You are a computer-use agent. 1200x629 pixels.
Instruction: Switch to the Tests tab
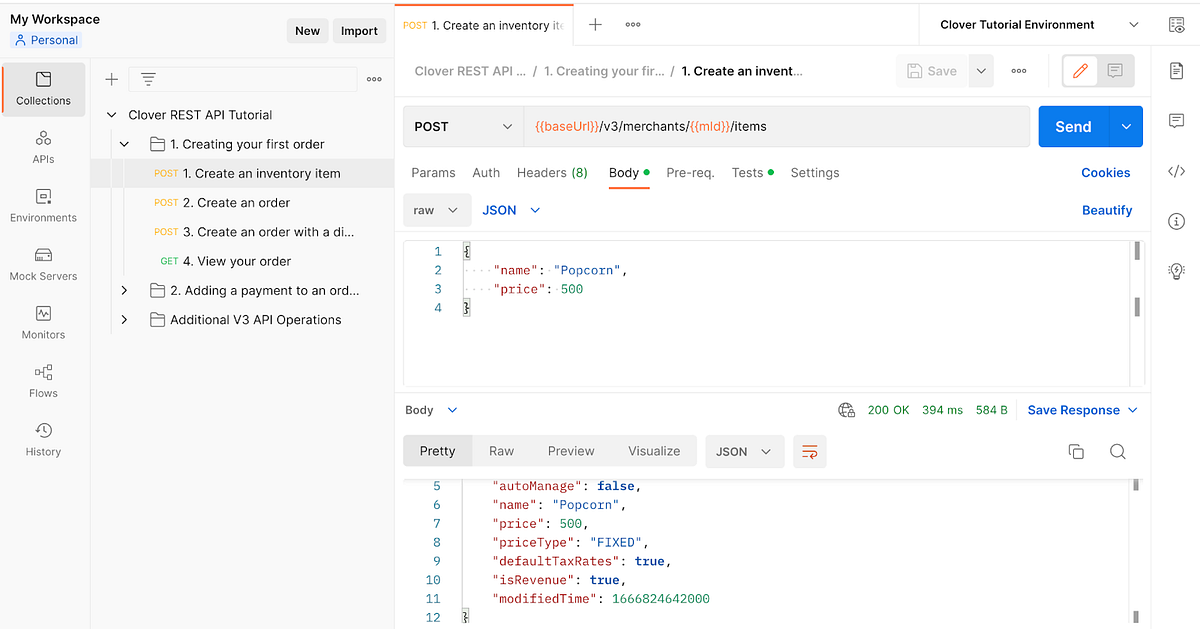tap(748, 172)
